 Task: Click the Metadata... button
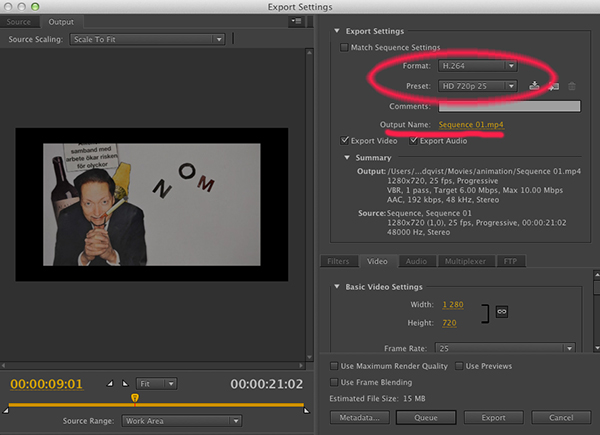click(360, 417)
